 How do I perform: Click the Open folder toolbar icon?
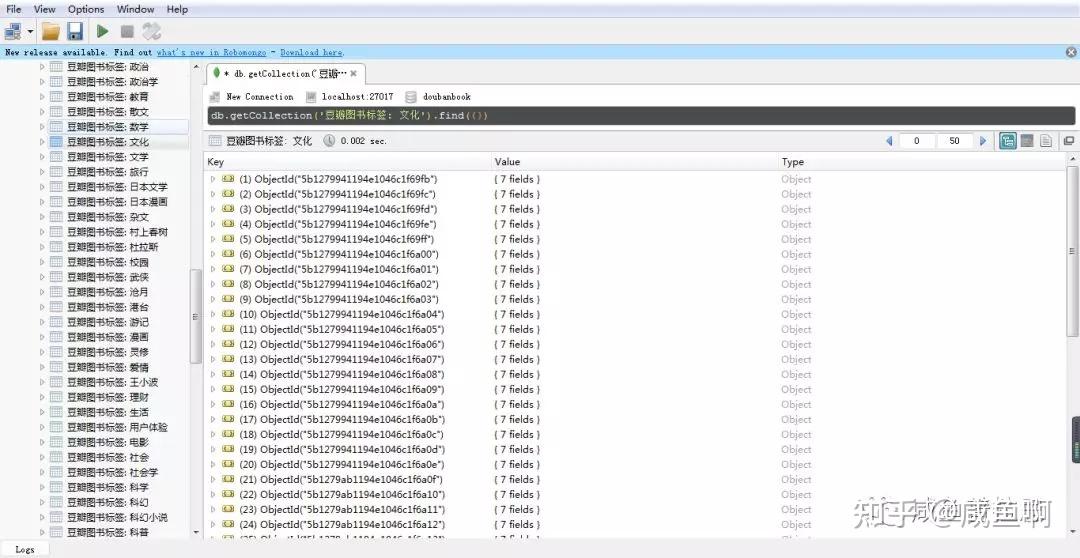(50, 31)
